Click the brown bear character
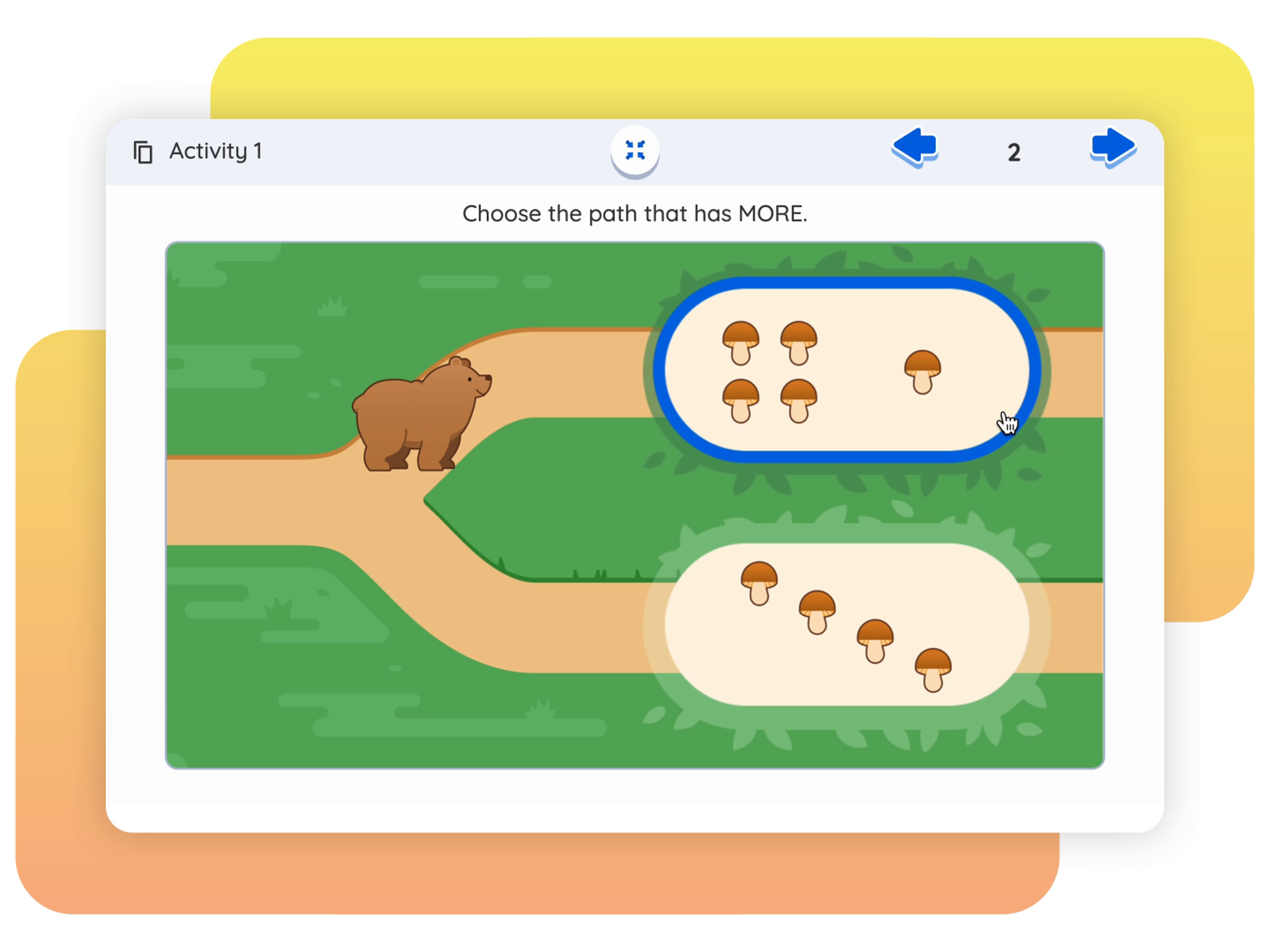Viewport: 1270px width, 952px height. point(421,415)
